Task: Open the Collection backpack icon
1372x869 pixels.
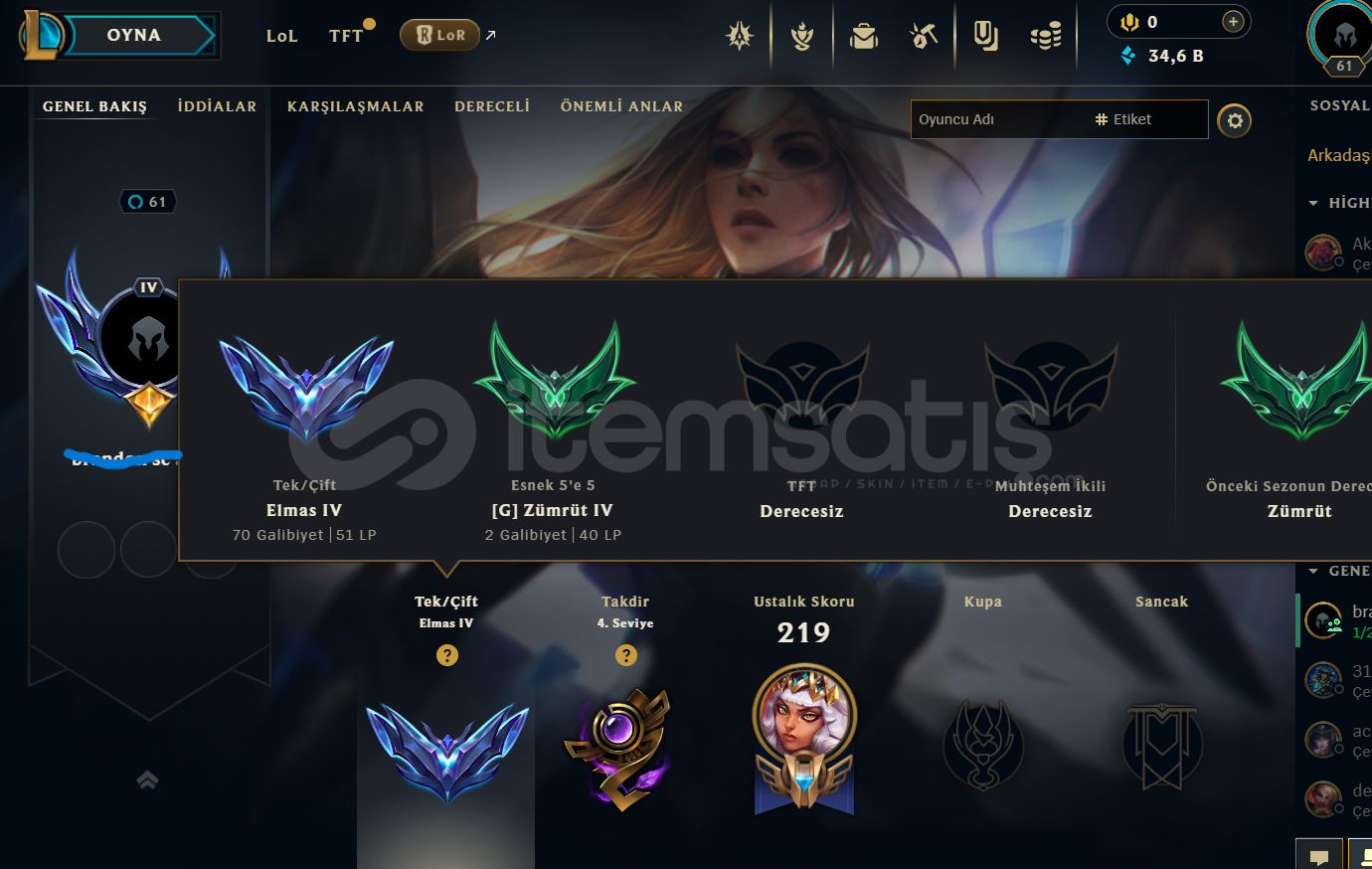Action: 864,37
